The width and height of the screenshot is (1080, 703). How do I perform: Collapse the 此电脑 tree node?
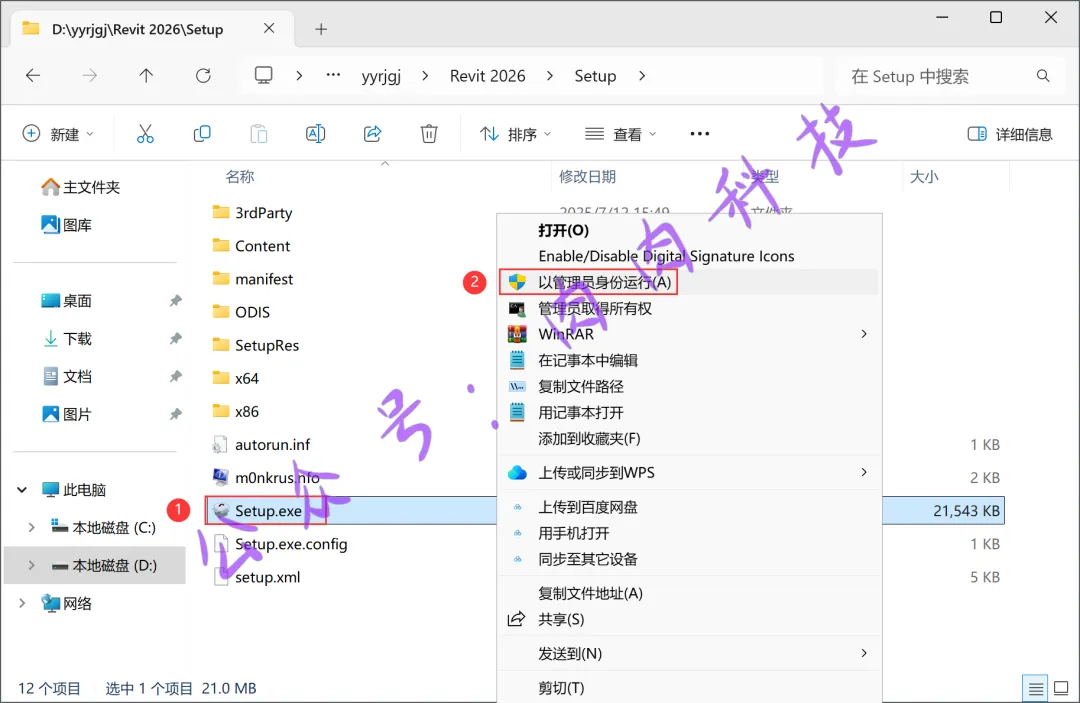coord(22,490)
